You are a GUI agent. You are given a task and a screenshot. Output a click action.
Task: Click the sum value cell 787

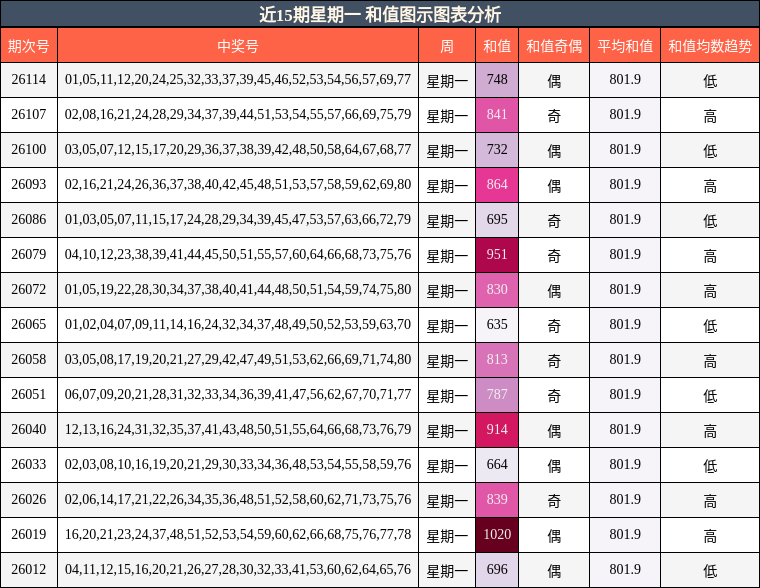click(x=497, y=395)
